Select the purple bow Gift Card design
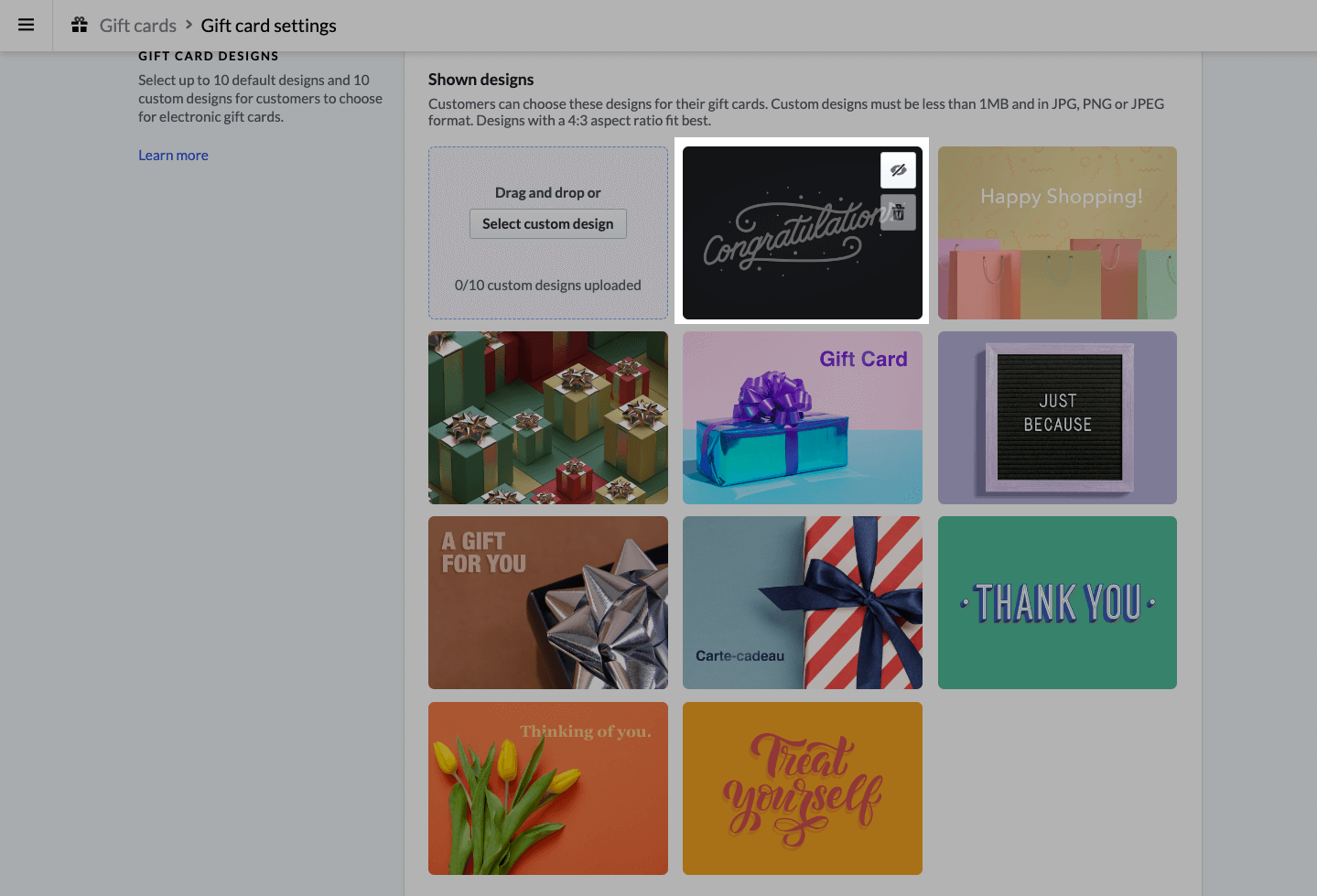The height and width of the screenshot is (896, 1317). point(802,418)
